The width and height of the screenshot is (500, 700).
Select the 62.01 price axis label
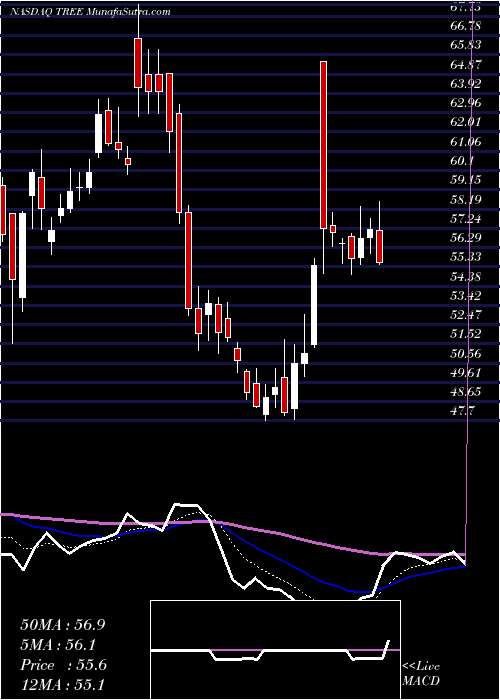click(466, 122)
